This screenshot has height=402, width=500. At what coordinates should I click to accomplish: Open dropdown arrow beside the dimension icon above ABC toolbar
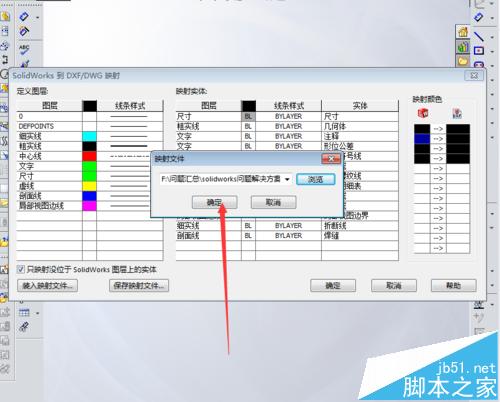[37, 17]
